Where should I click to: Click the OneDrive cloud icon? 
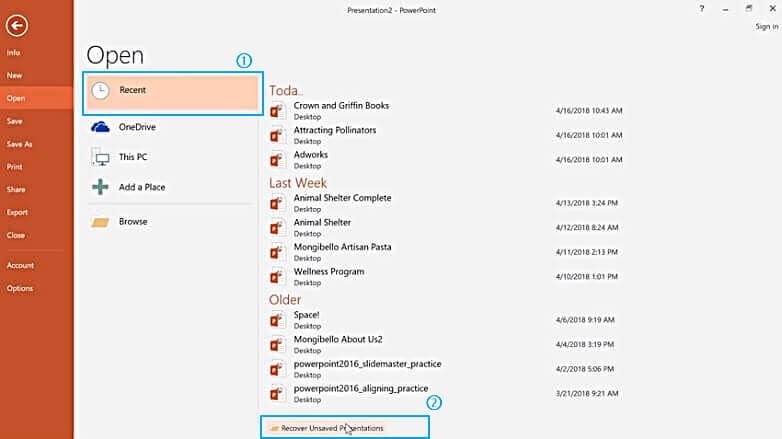click(x=100, y=127)
